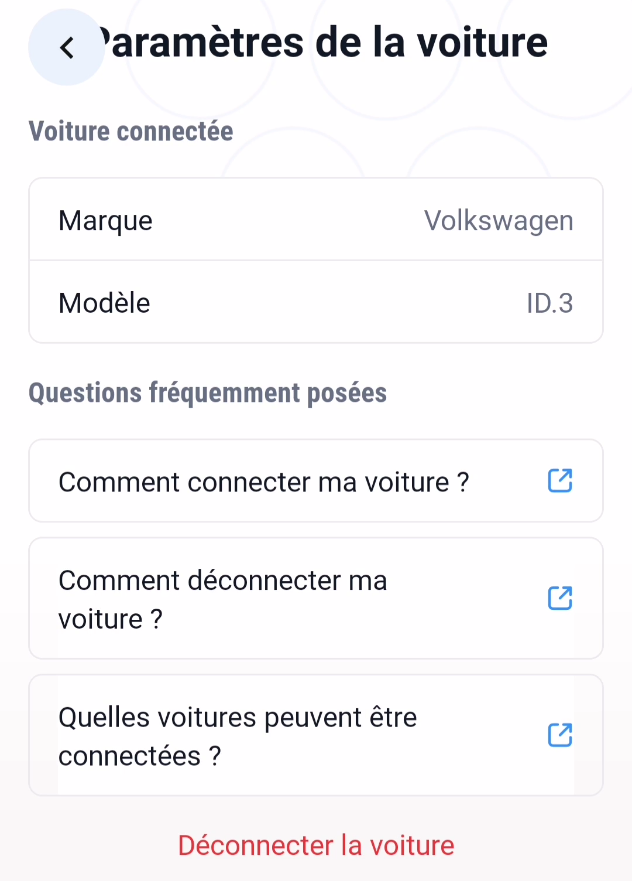Tap the ID.3 model value
Image resolution: width=632 pixels, height=881 pixels.
[x=549, y=303]
